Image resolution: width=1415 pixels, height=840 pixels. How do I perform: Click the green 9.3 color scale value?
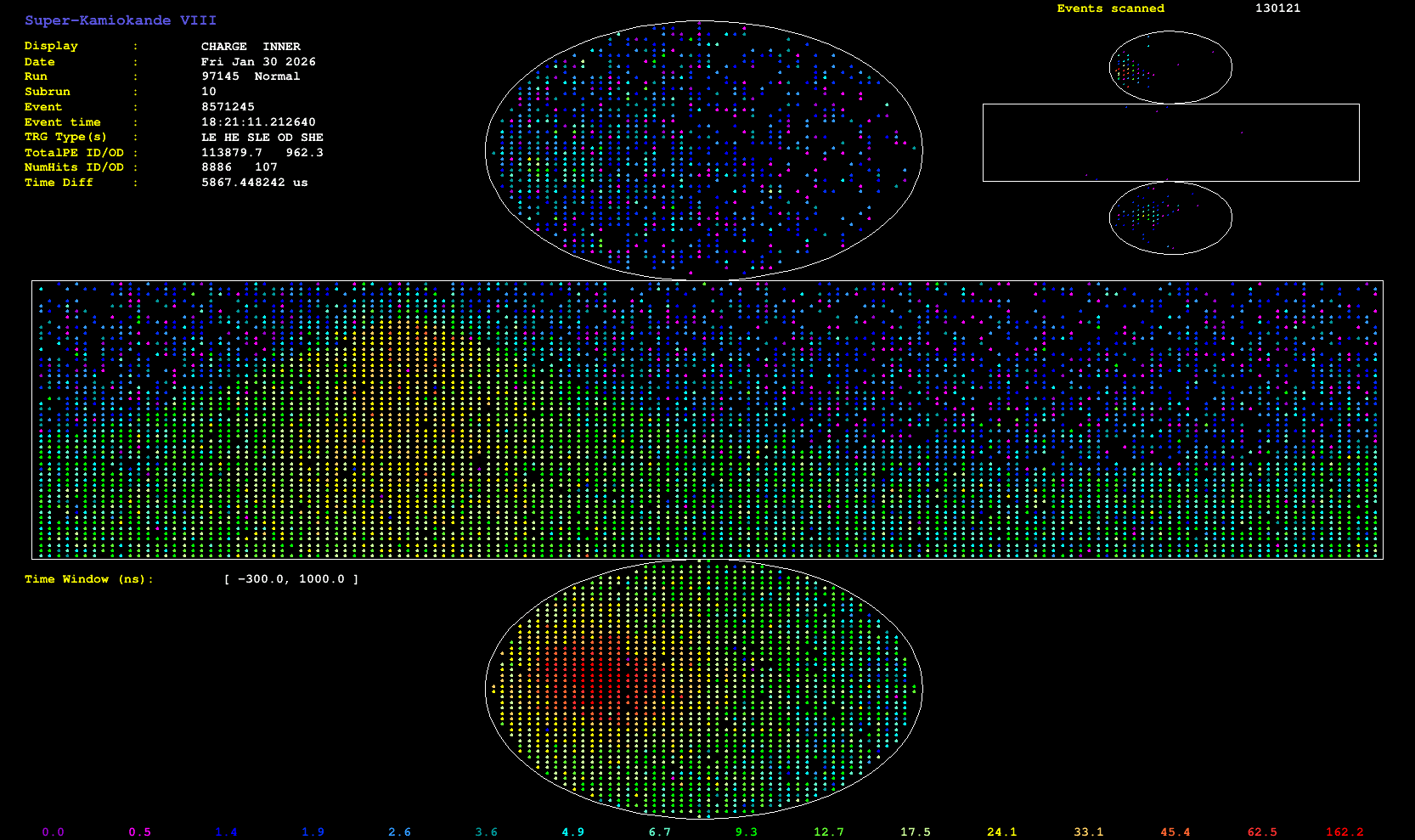click(746, 832)
